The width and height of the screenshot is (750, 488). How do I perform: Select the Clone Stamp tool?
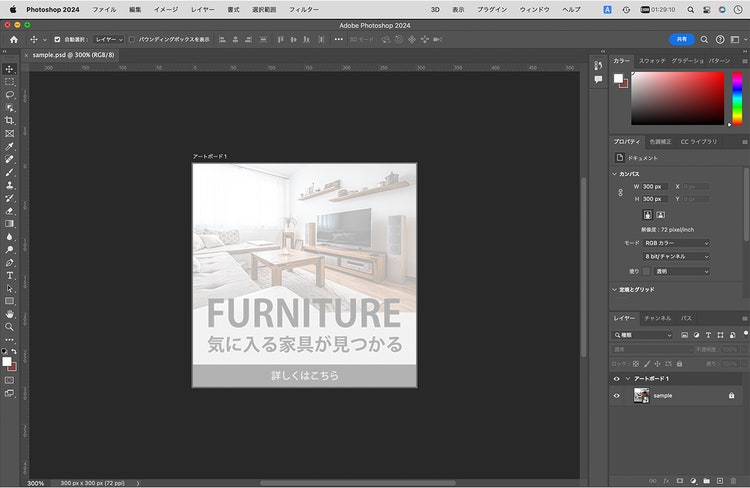click(9, 185)
